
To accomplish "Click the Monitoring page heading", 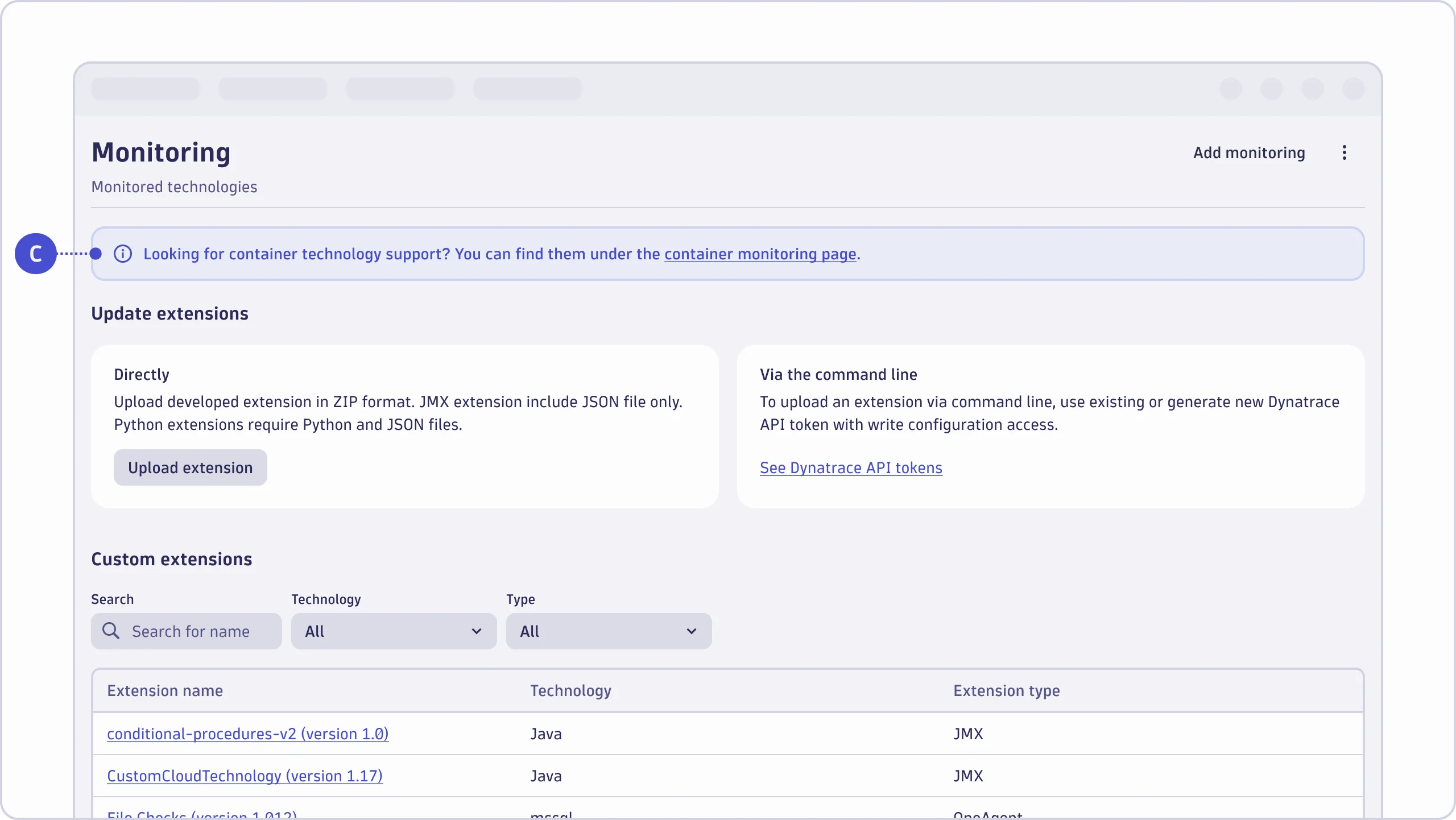I will (x=161, y=152).
